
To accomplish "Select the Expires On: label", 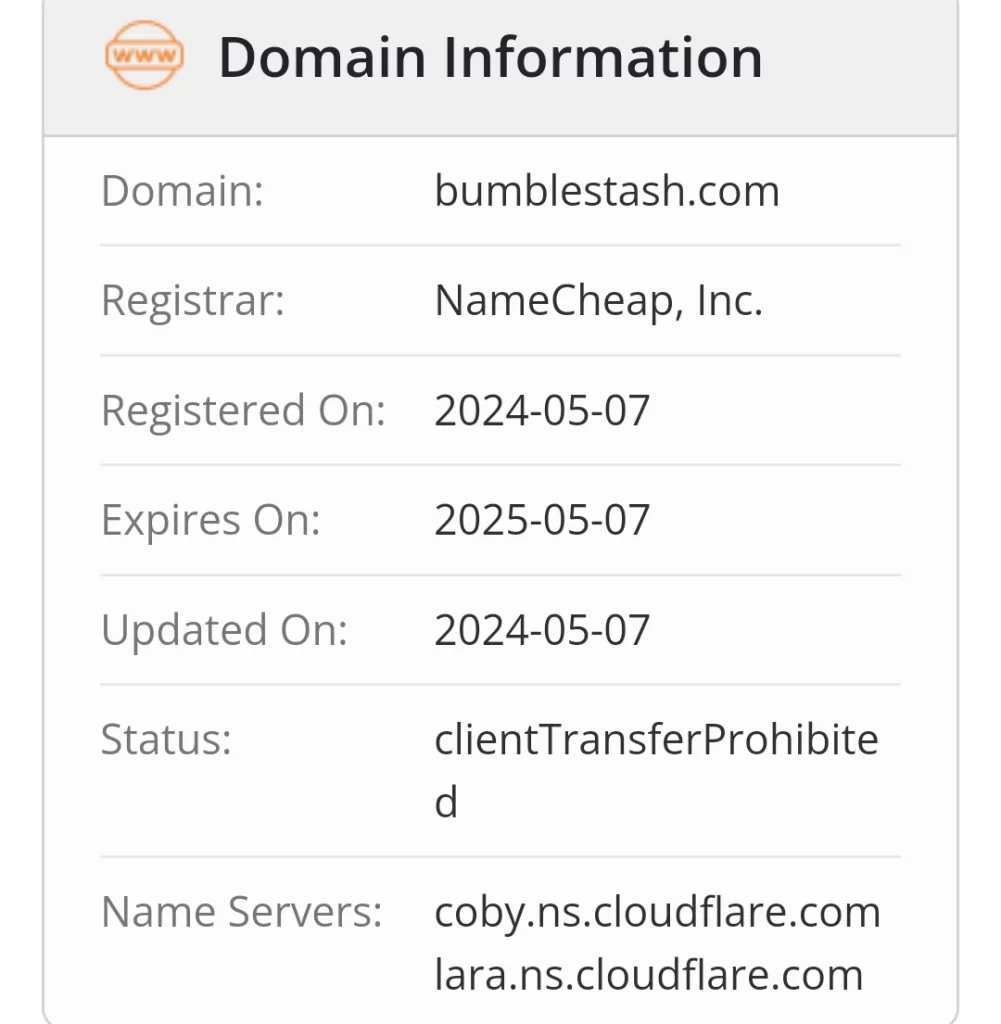I will tap(211, 520).
